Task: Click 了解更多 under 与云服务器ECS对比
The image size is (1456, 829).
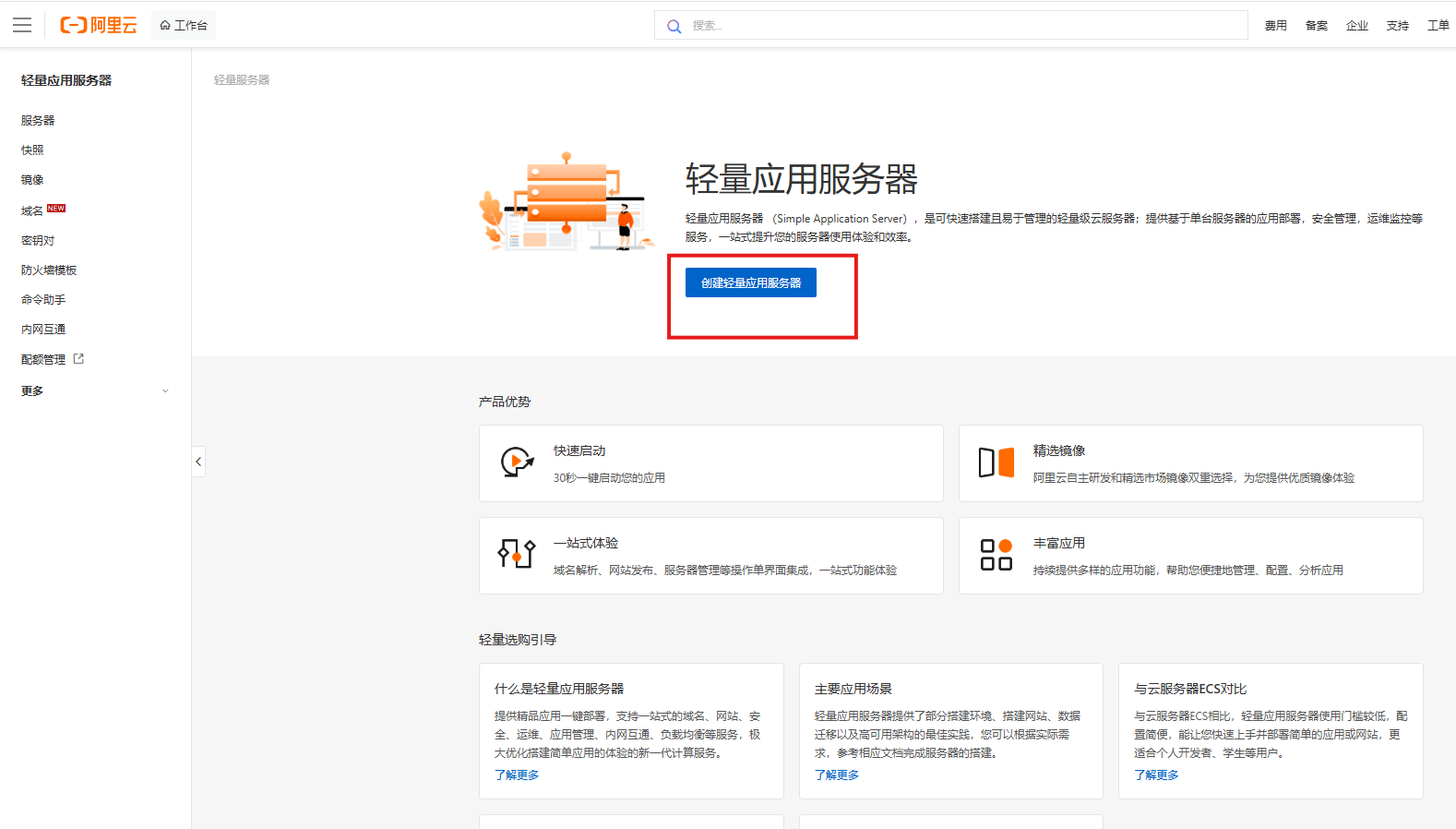Action: tap(1156, 775)
